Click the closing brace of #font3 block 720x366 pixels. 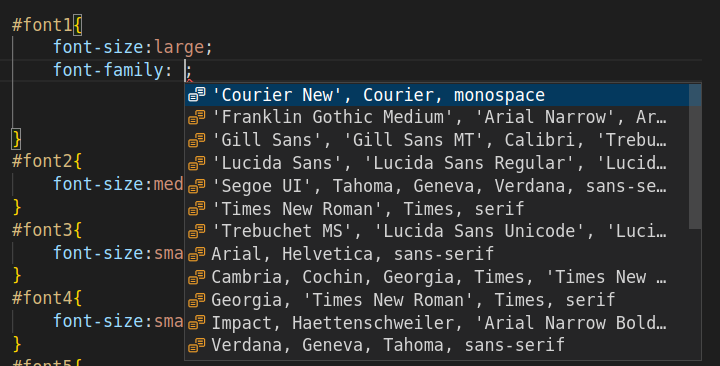(17, 276)
